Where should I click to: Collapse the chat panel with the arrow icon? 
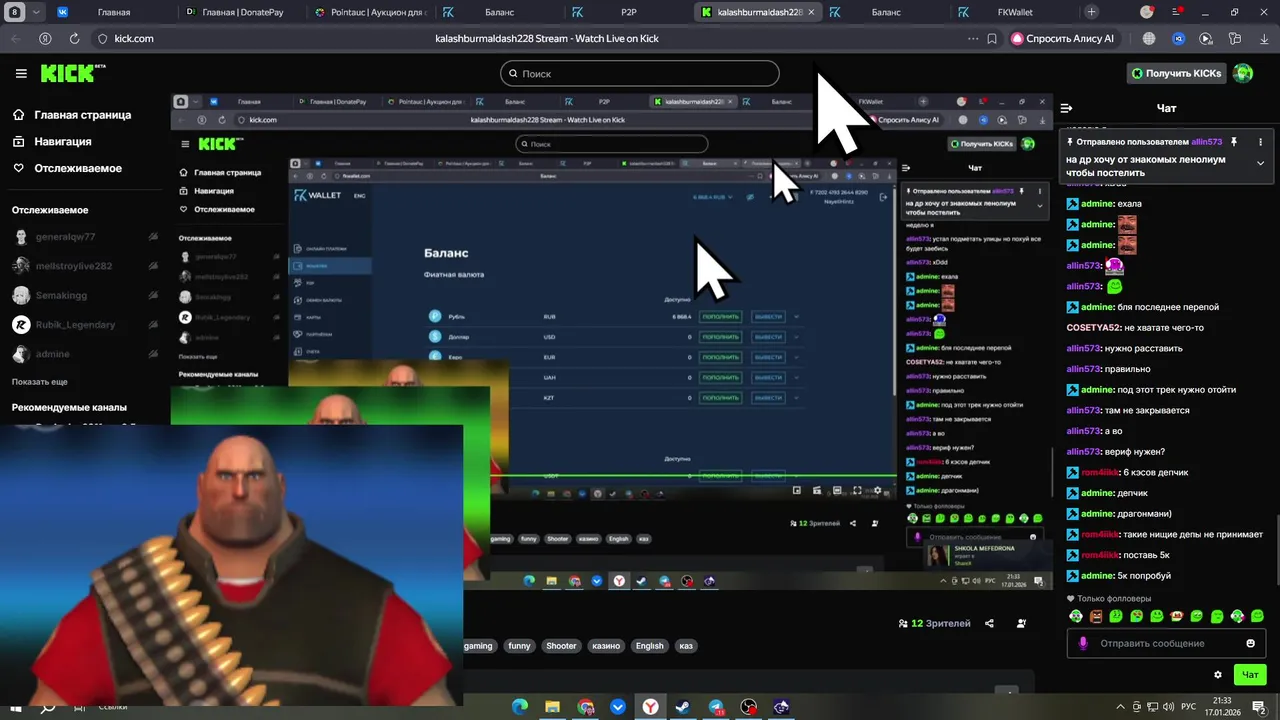[1066, 108]
